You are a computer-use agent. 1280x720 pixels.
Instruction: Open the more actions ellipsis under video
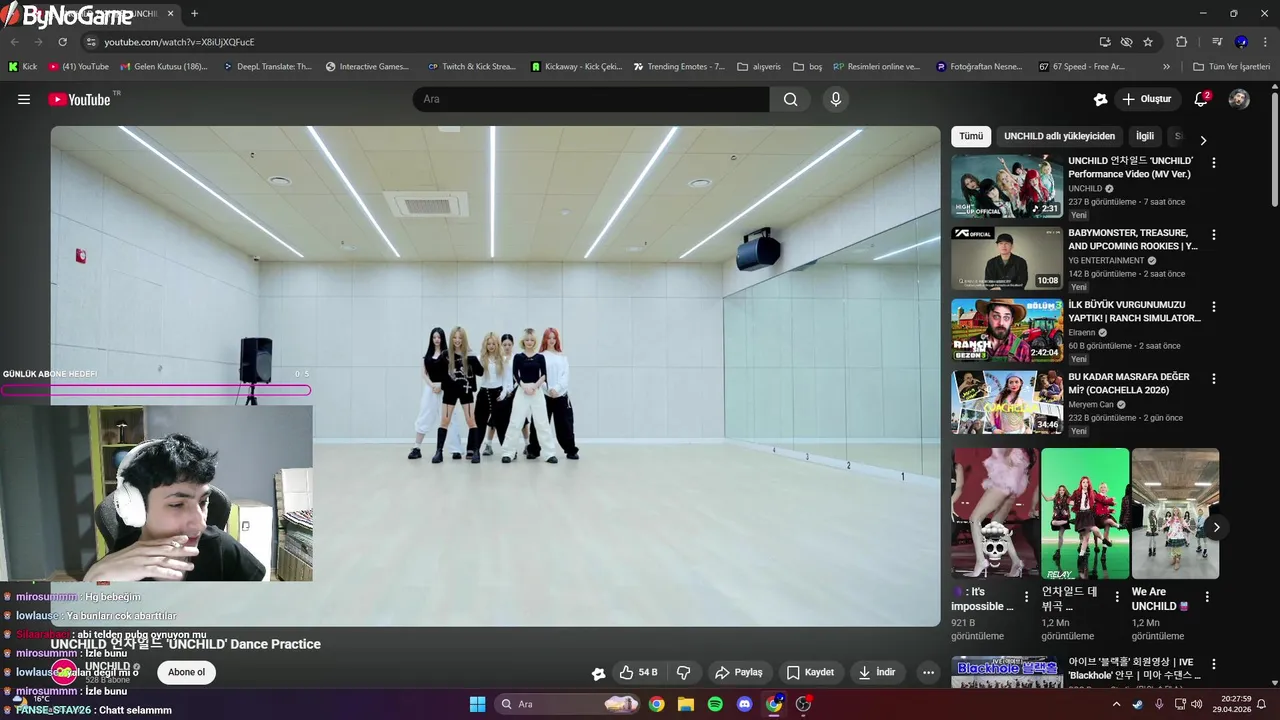[x=928, y=672]
